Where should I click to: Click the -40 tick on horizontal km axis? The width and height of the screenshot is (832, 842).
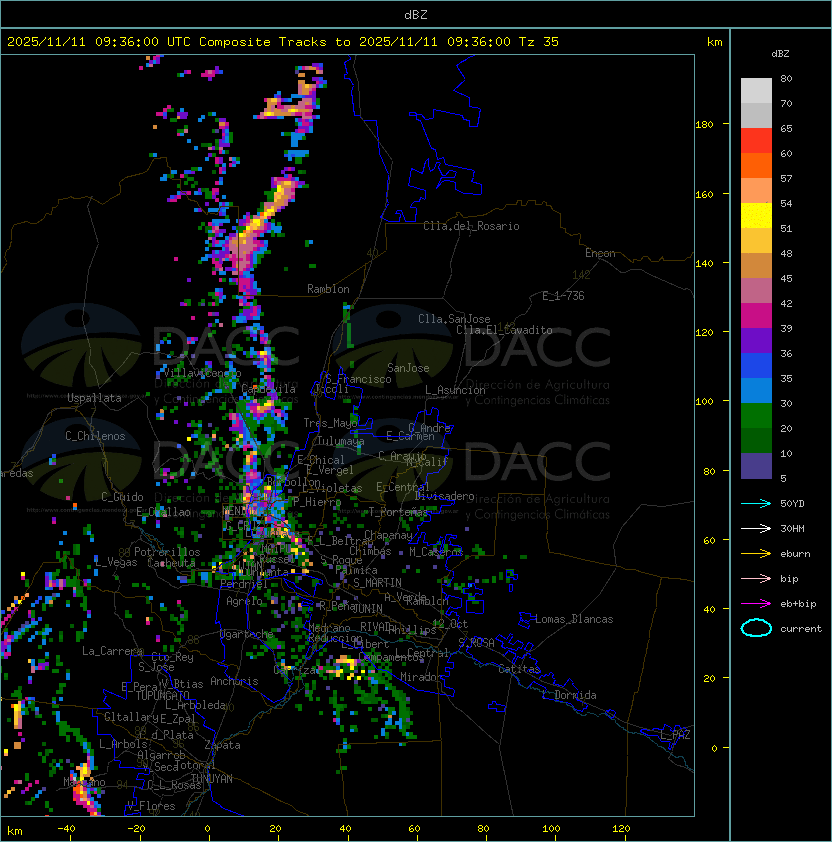[x=66, y=829]
